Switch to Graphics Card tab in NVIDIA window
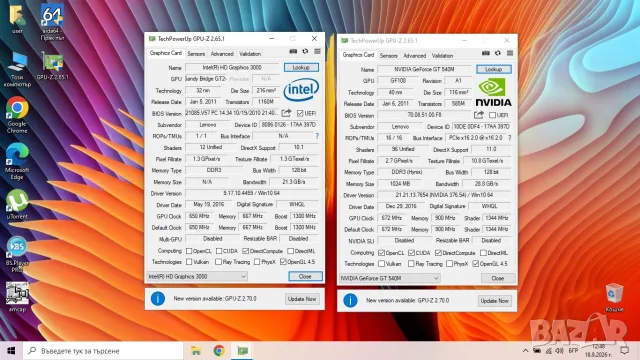640x360 pixels. [x=358, y=55]
